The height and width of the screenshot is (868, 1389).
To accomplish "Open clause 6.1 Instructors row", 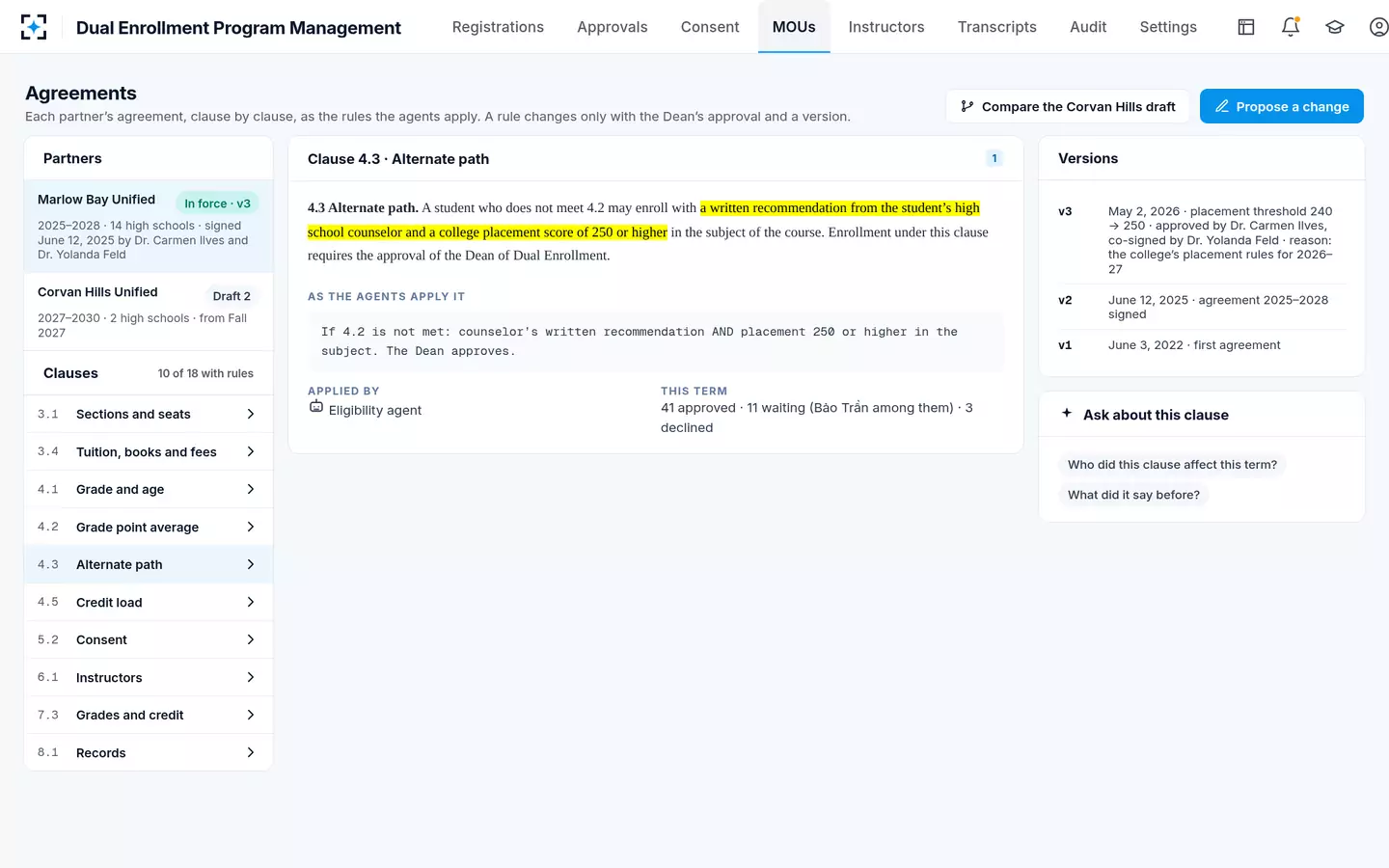I will point(149,677).
